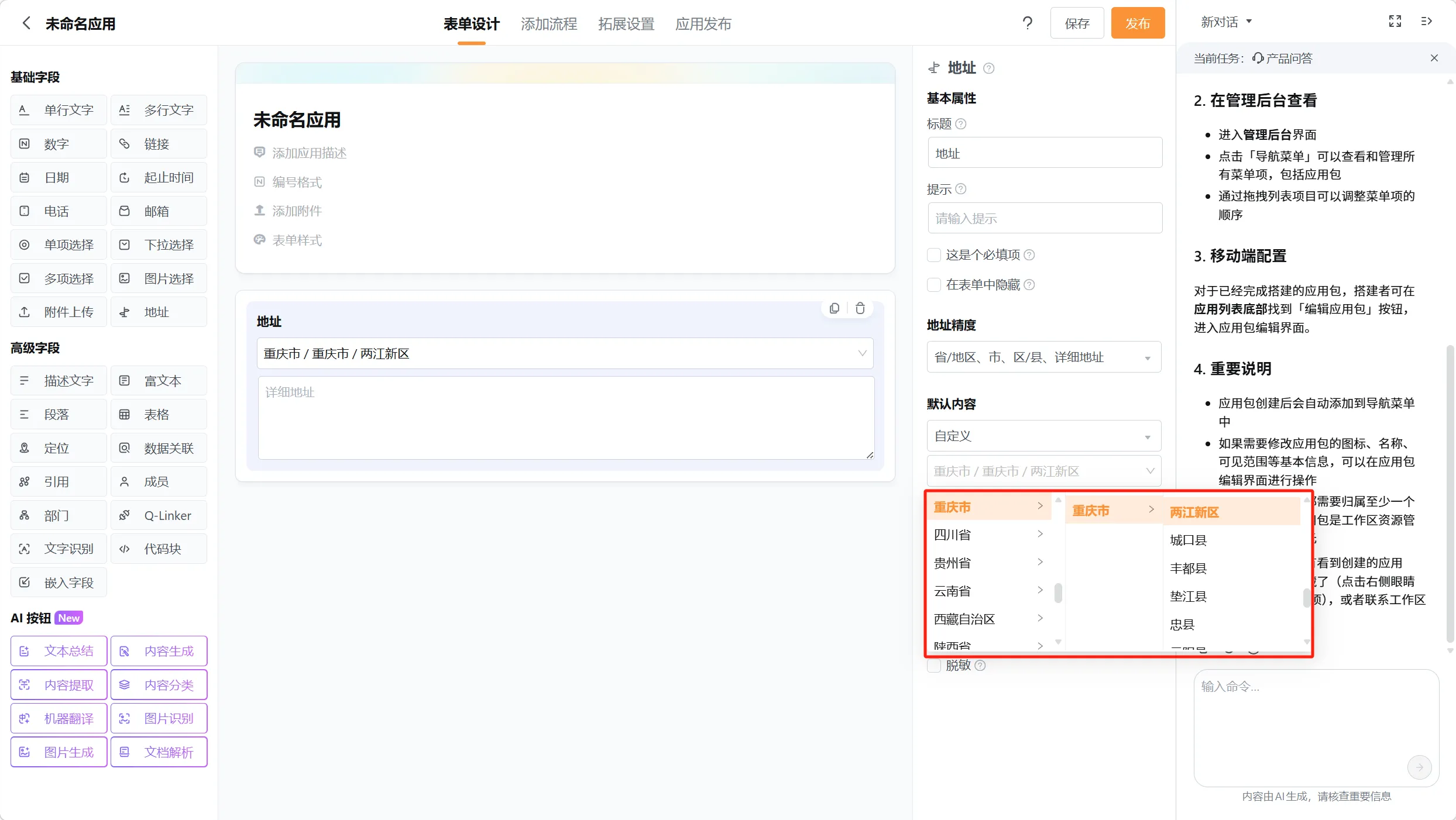Add 电话 field
Image resolution: width=1456 pixels, height=820 pixels.
[x=59, y=211]
